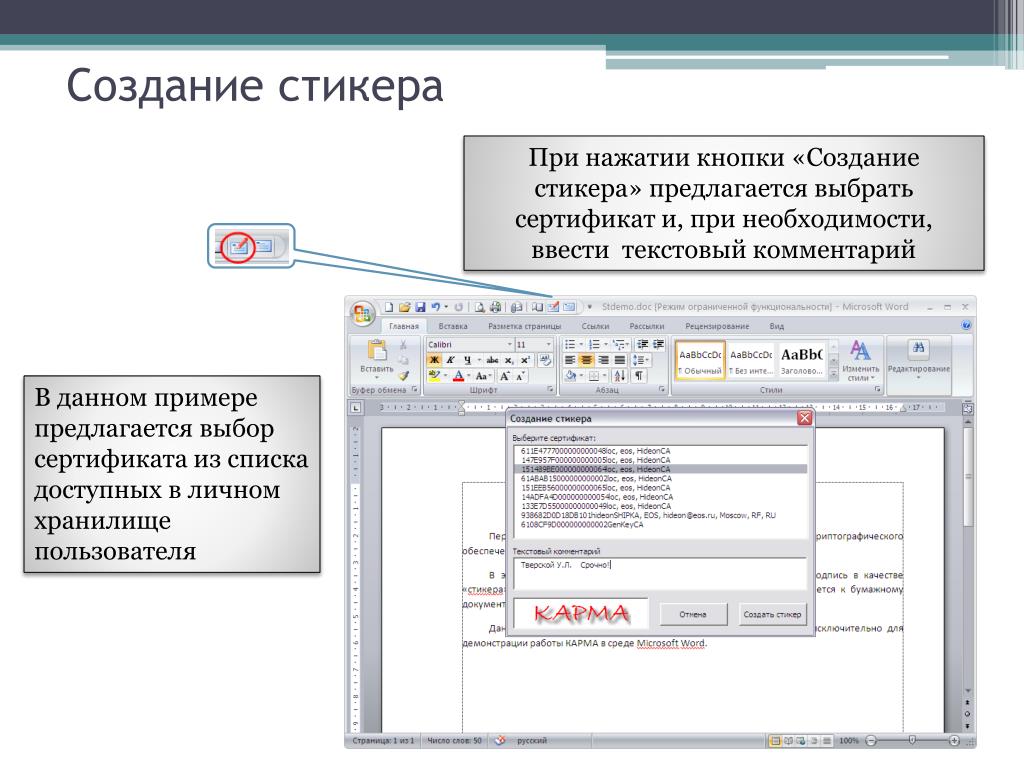Select the Заголово... heading style thumbnail
This screenshot has height=768, width=1024.
tap(801, 360)
